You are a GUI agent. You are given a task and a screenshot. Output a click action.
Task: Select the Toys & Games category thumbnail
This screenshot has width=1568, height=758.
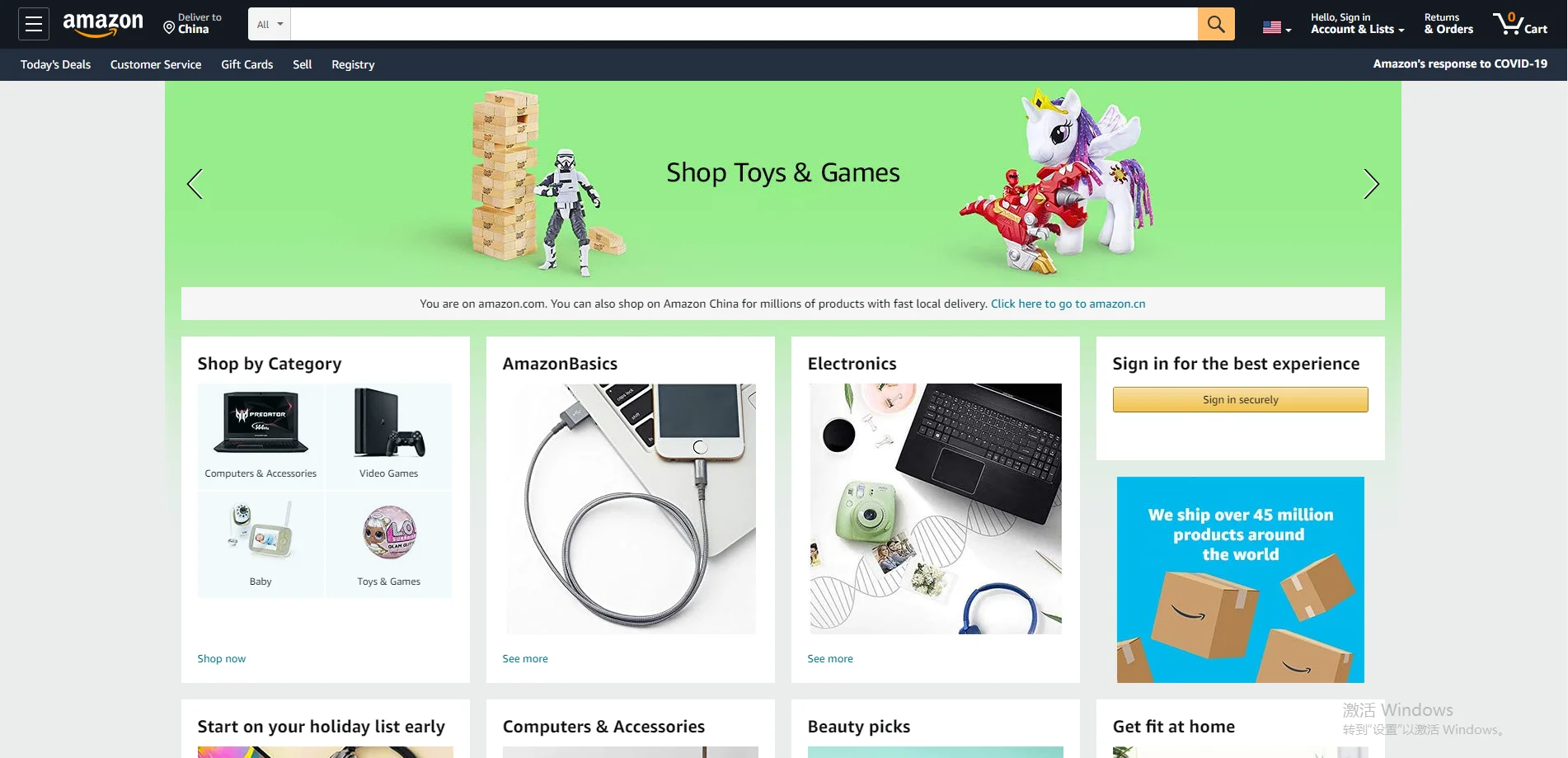click(388, 544)
